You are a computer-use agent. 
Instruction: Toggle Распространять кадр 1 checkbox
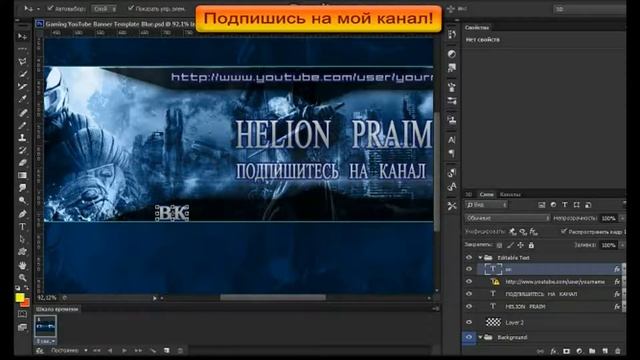pyautogui.click(x=564, y=231)
